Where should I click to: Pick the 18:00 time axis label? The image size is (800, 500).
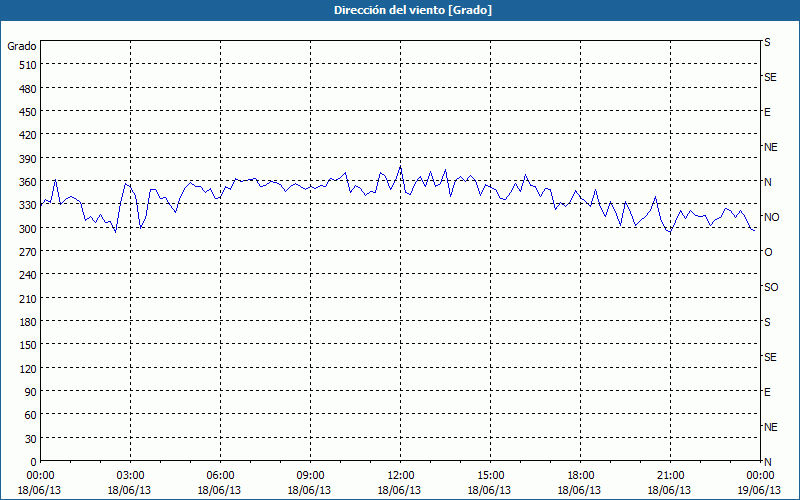pos(581,476)
